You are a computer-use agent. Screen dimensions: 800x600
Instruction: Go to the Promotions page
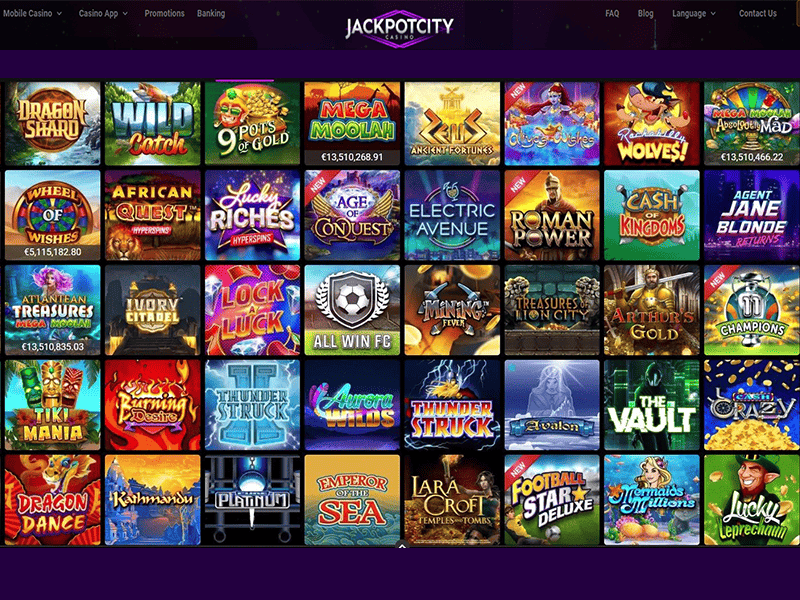coord(164,13)
